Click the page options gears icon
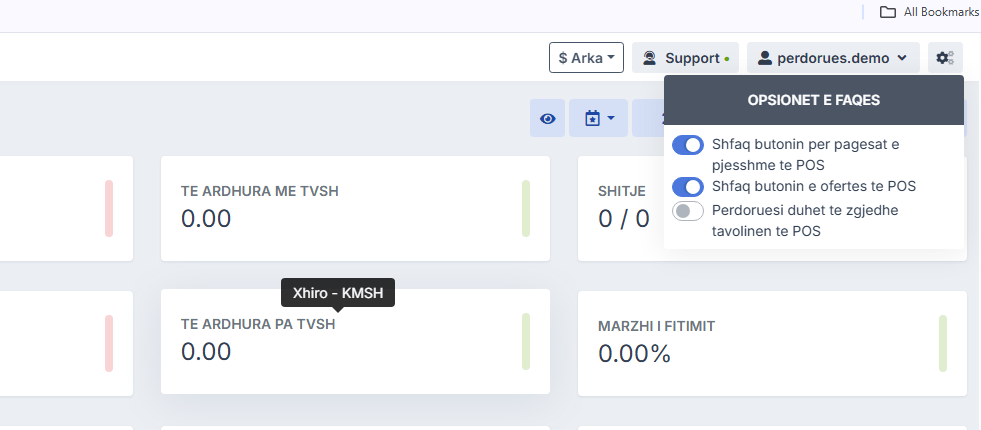Viewport: 981px width, 430px height. click(945, 58)
